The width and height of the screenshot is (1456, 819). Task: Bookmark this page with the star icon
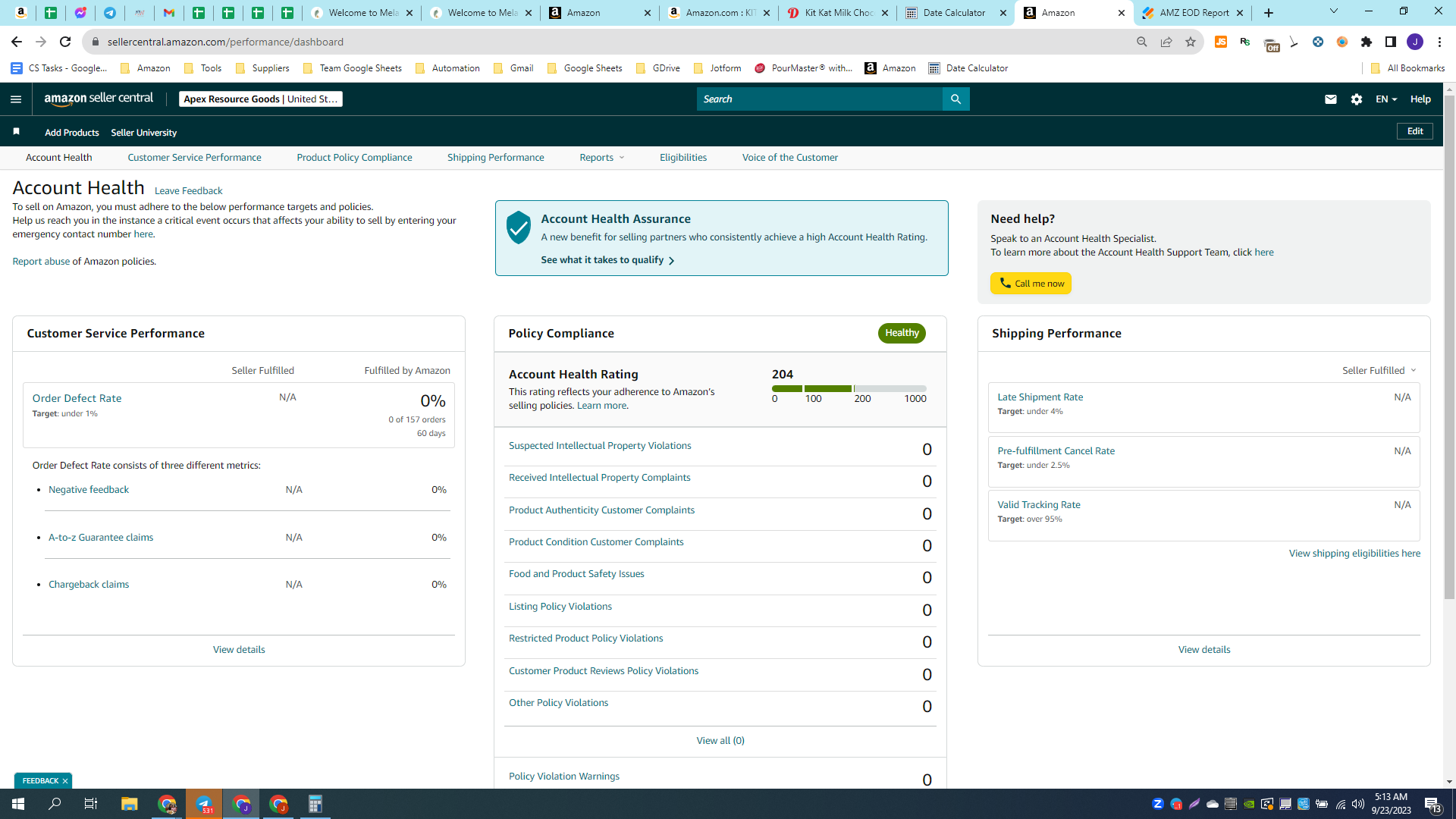[x=1191, y=42]
